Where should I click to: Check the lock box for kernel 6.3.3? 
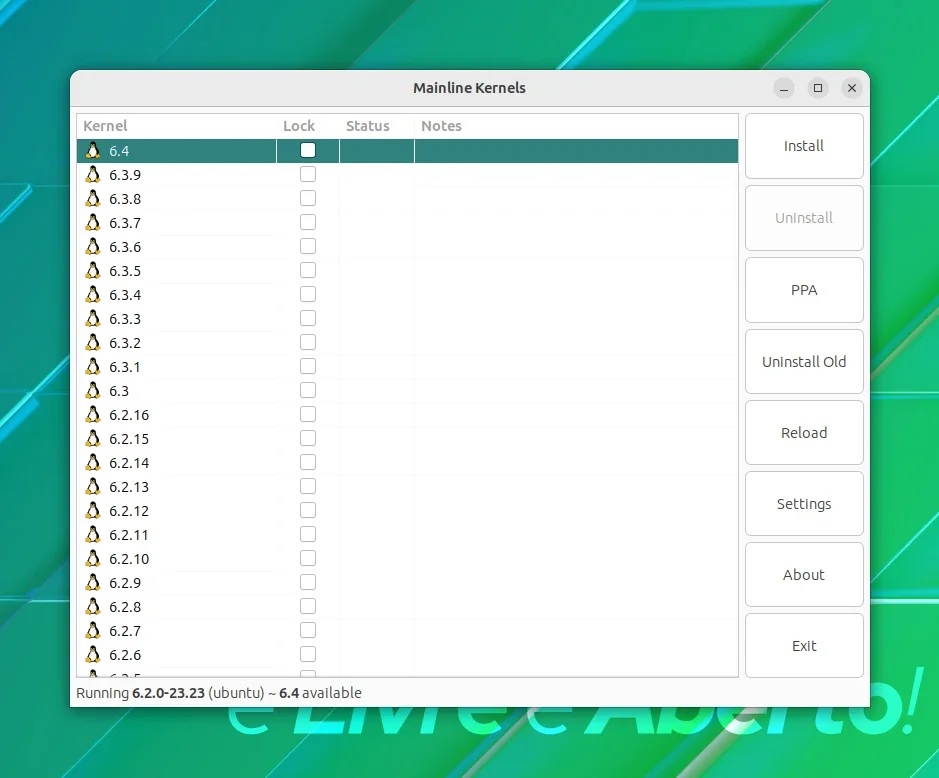tap(308, 317)
